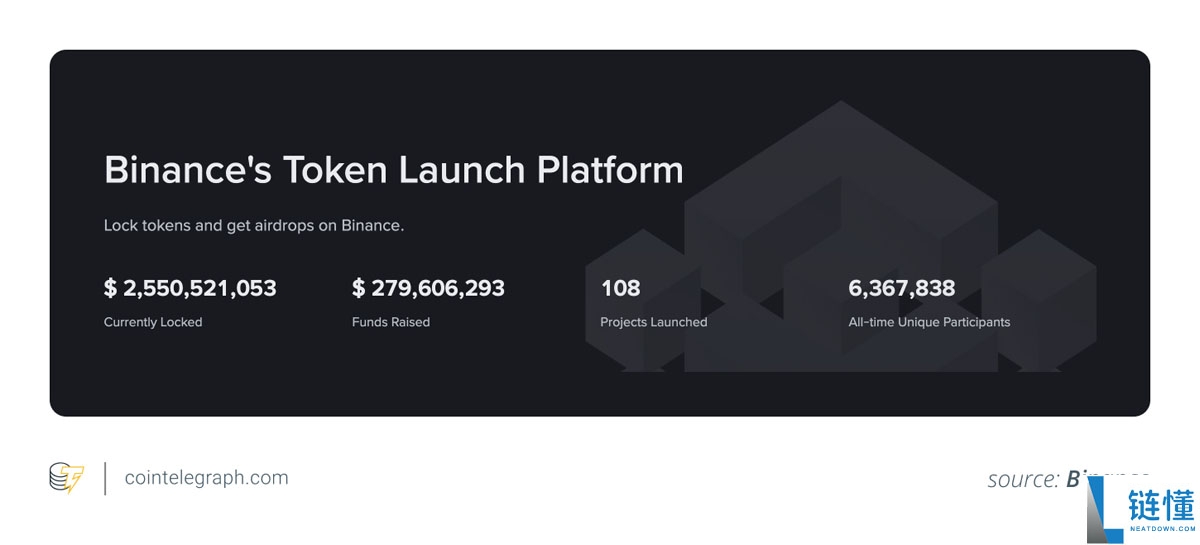1200x545 pixels.
Task: Click the 6,367,838 participants figure
Action: point(902,288)
